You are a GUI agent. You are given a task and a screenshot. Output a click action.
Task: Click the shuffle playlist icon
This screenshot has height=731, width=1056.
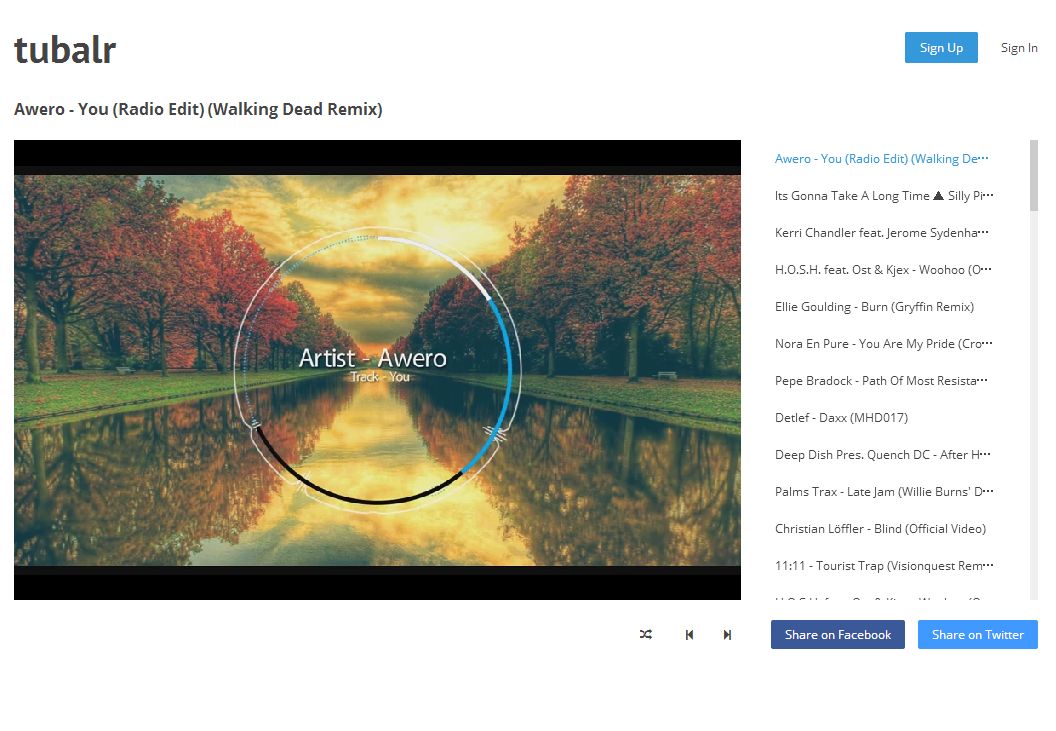pyautogui.click(x=645, y=635)
